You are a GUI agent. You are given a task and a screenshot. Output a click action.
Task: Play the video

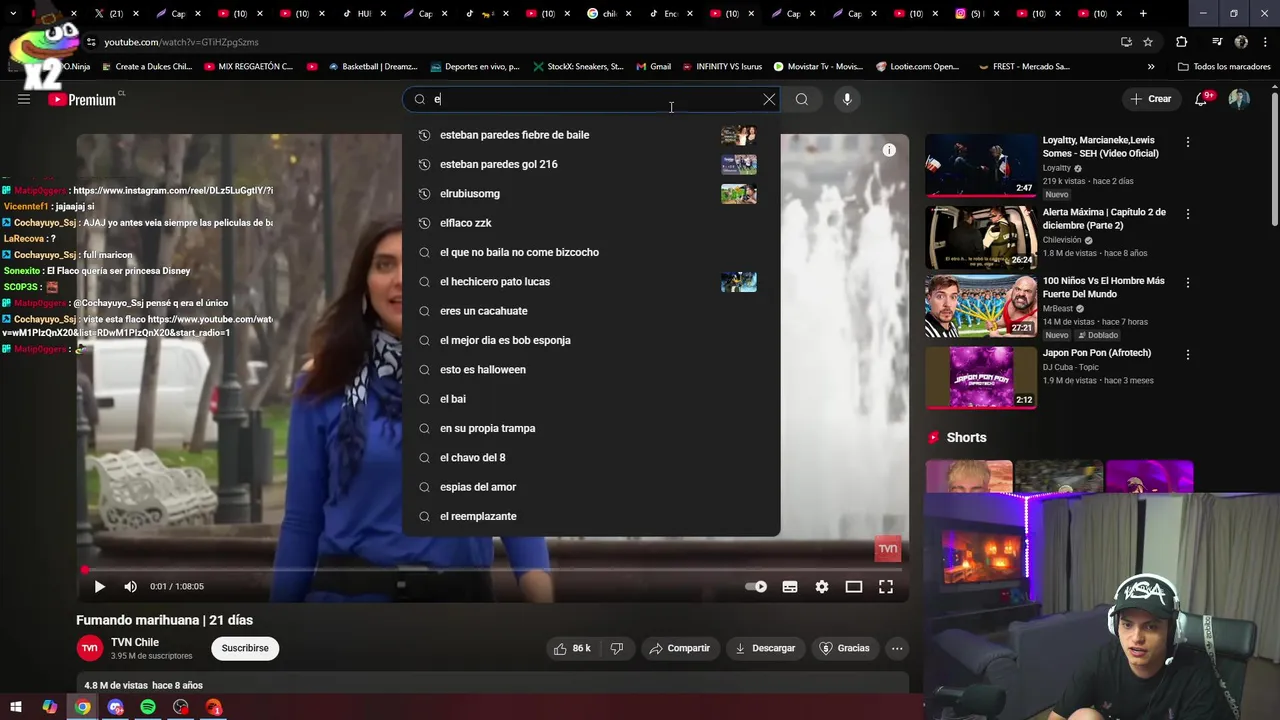[x=99, y=587]
